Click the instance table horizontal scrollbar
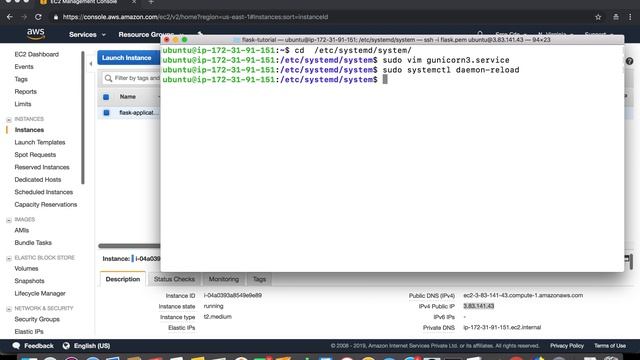 click(129, 246)
